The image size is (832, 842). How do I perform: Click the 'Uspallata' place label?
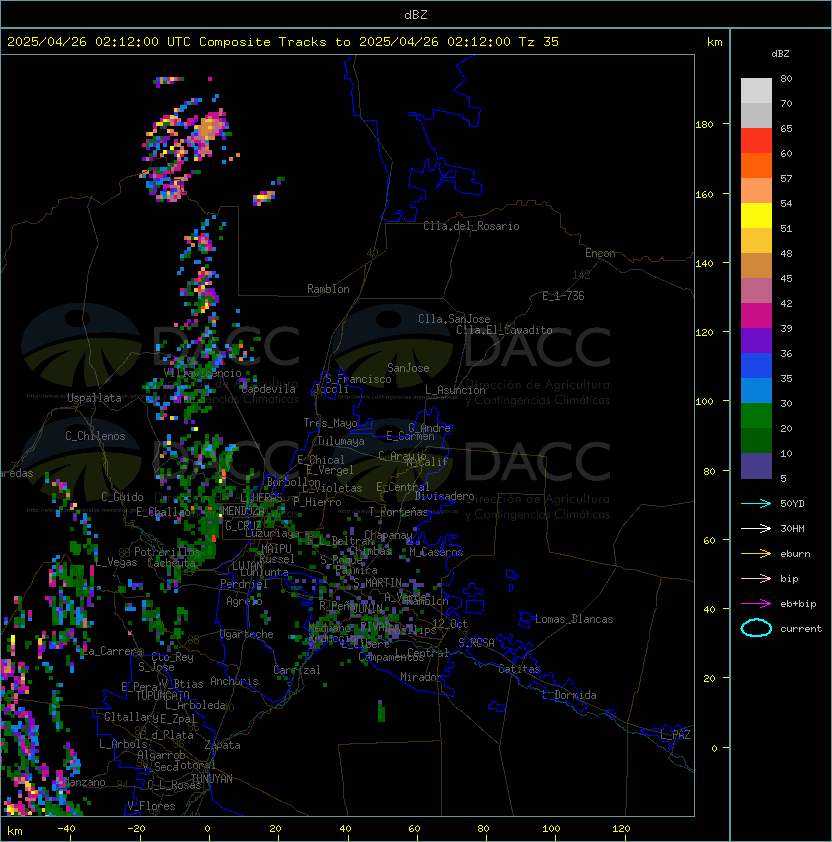click(x=94, y=398)
